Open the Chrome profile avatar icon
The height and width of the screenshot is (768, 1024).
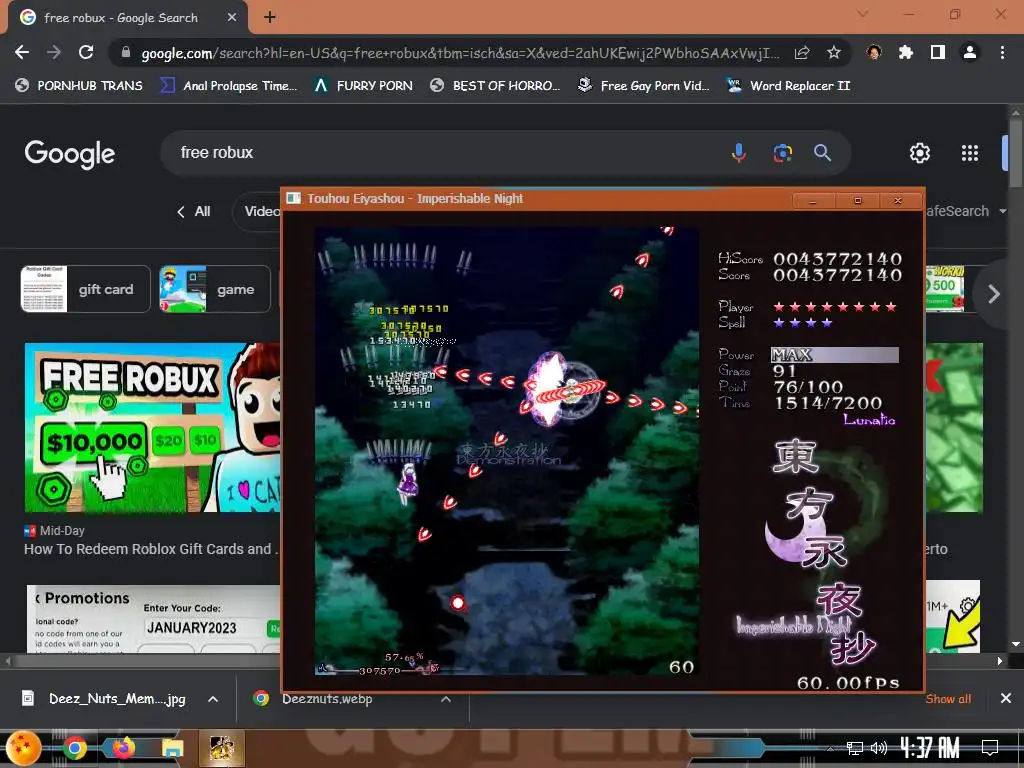(x=970, y=52)
